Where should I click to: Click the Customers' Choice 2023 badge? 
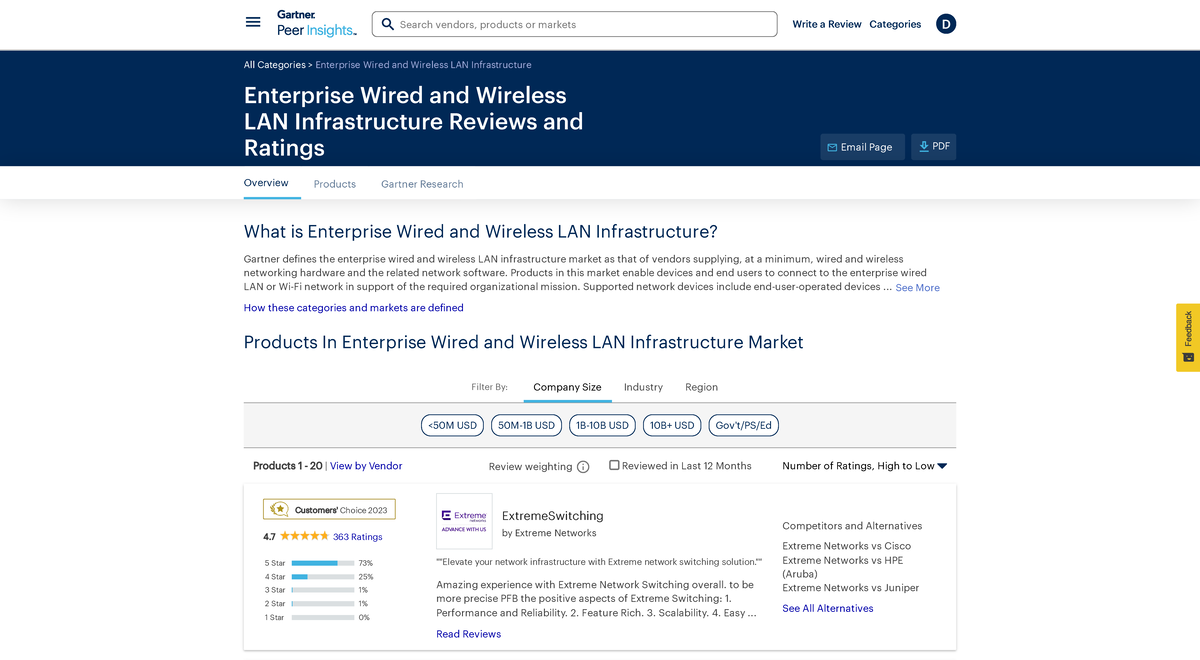tap(328, 509)
